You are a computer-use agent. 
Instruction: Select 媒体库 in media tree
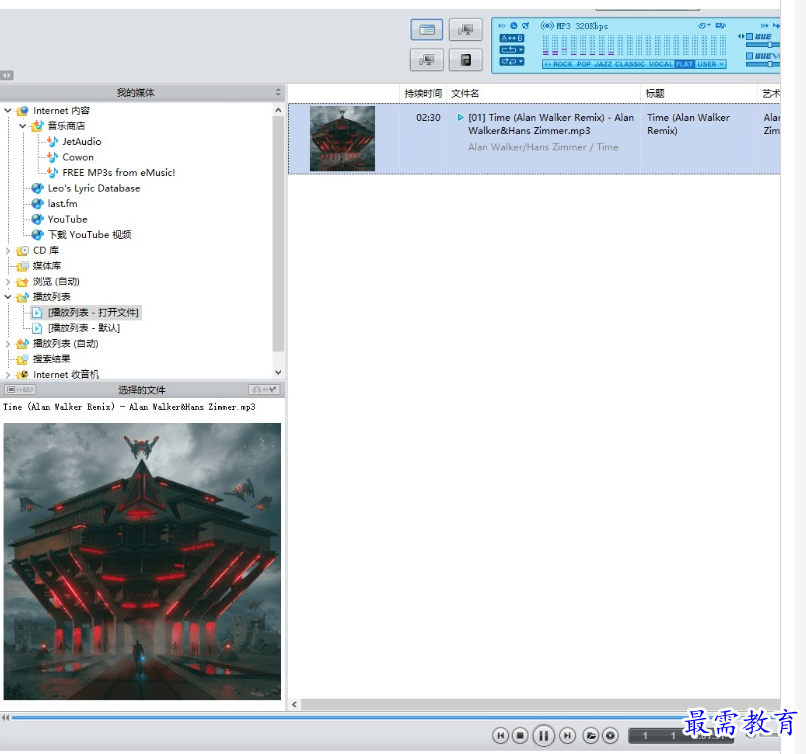pyautogui.click(x=46, y=266)
